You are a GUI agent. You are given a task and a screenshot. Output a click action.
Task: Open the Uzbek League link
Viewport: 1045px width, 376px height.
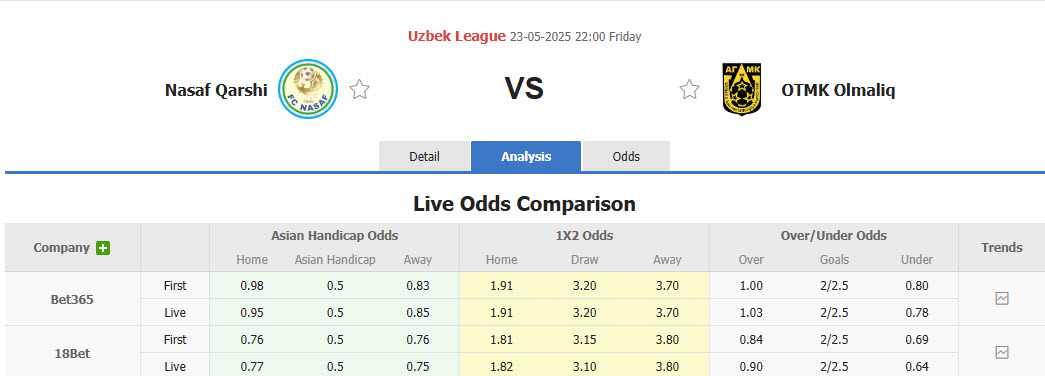point(457,37)
